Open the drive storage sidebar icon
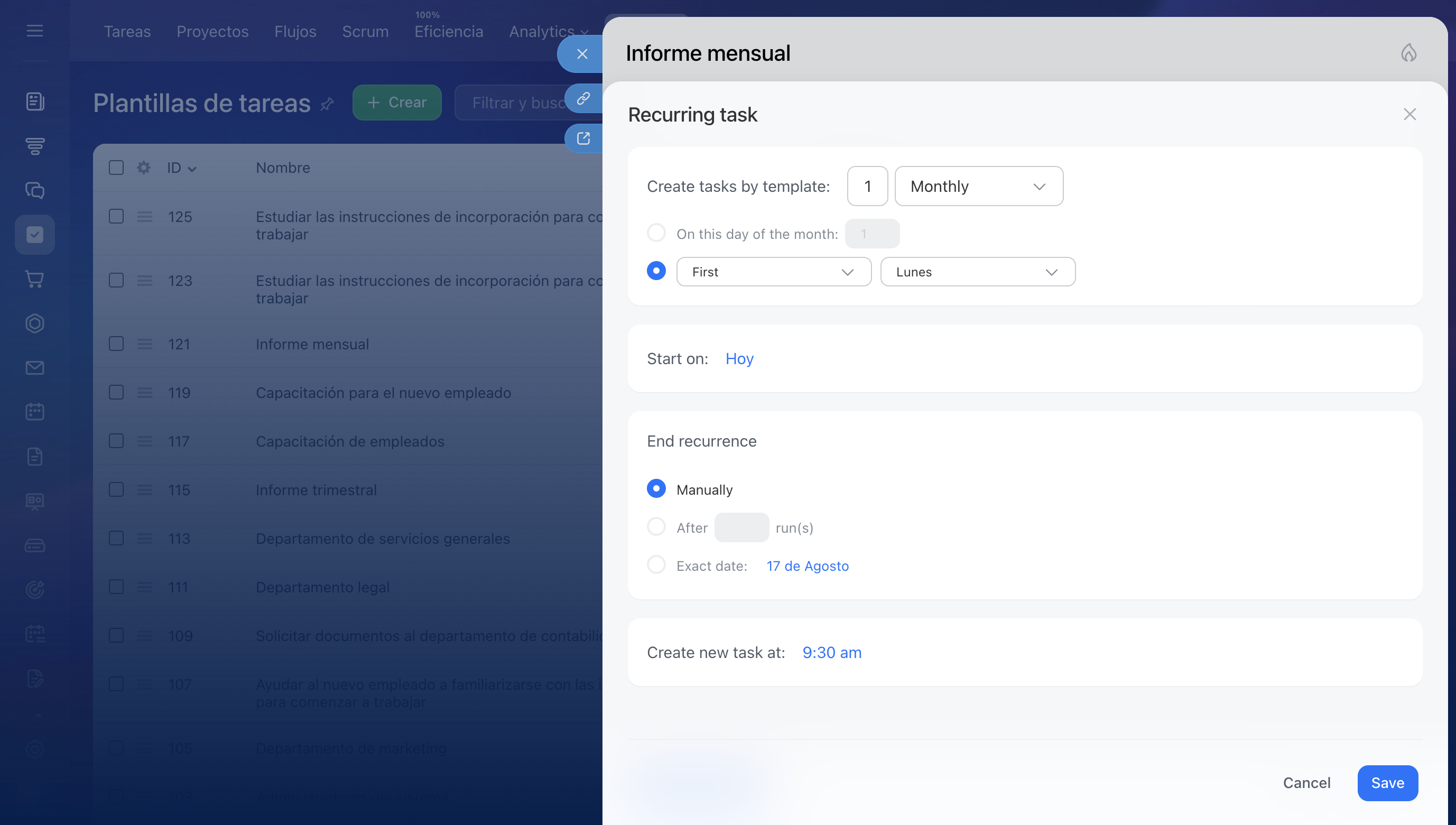 tap(34, 545)
